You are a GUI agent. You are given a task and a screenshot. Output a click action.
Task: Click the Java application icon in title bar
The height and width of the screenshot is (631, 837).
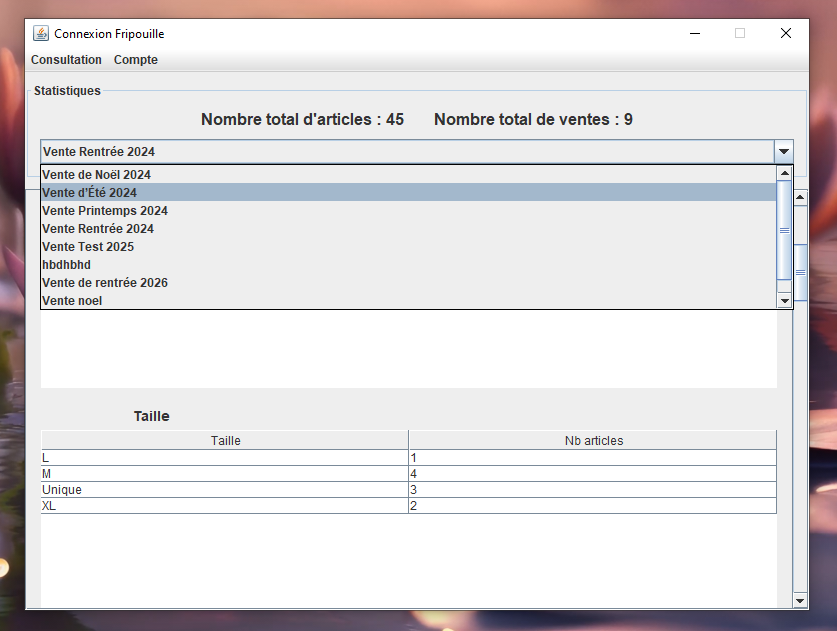click(41, 33)
